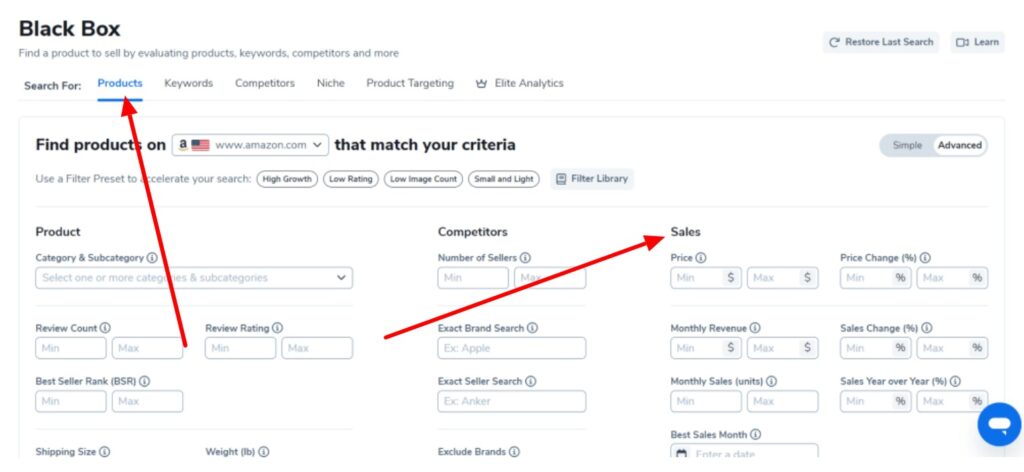Click the info icon next to Number of Sellers
1024x472 pixels.
pos(525,258)
